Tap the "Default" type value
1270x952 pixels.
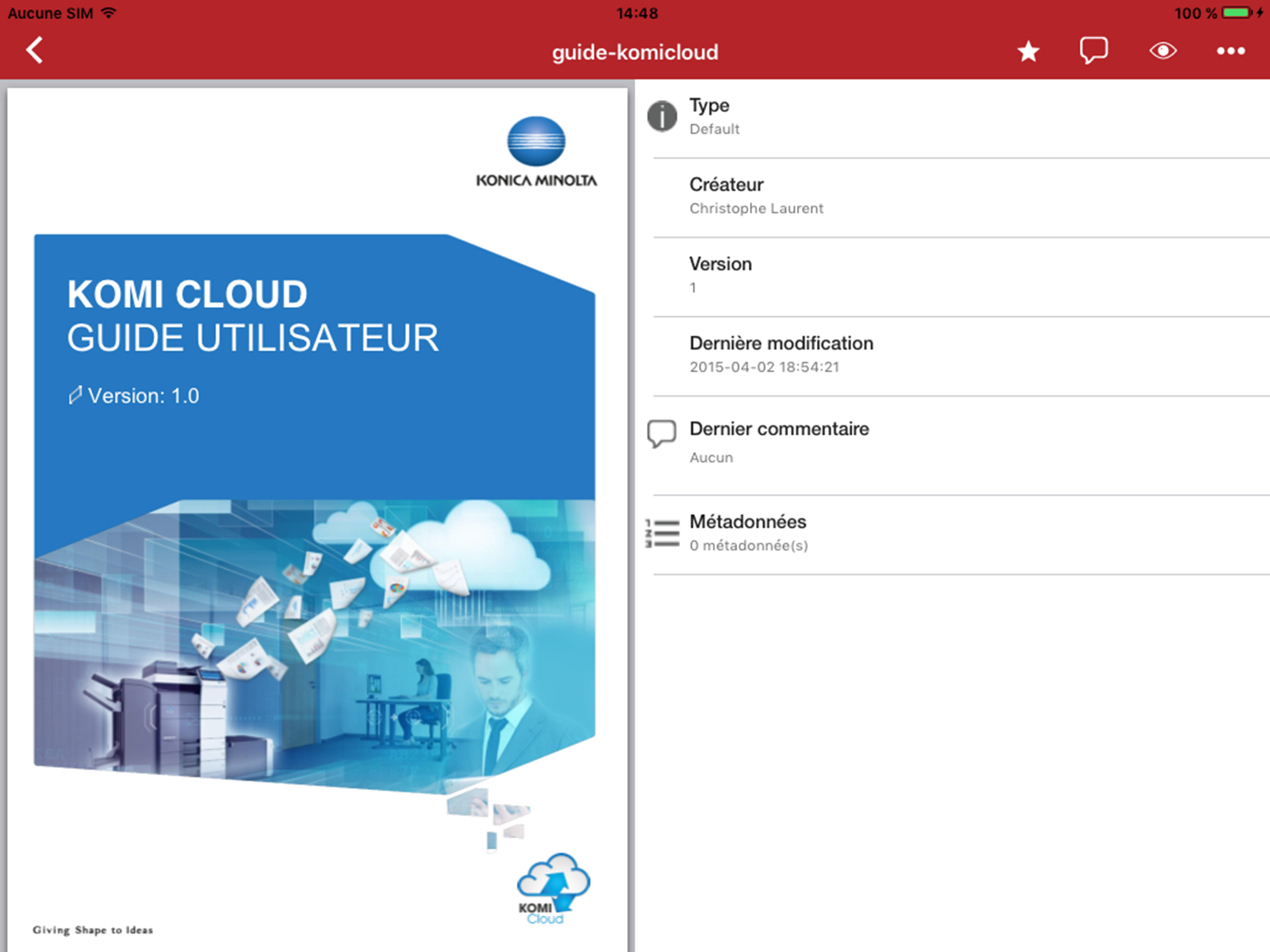[x=714, y=129]
